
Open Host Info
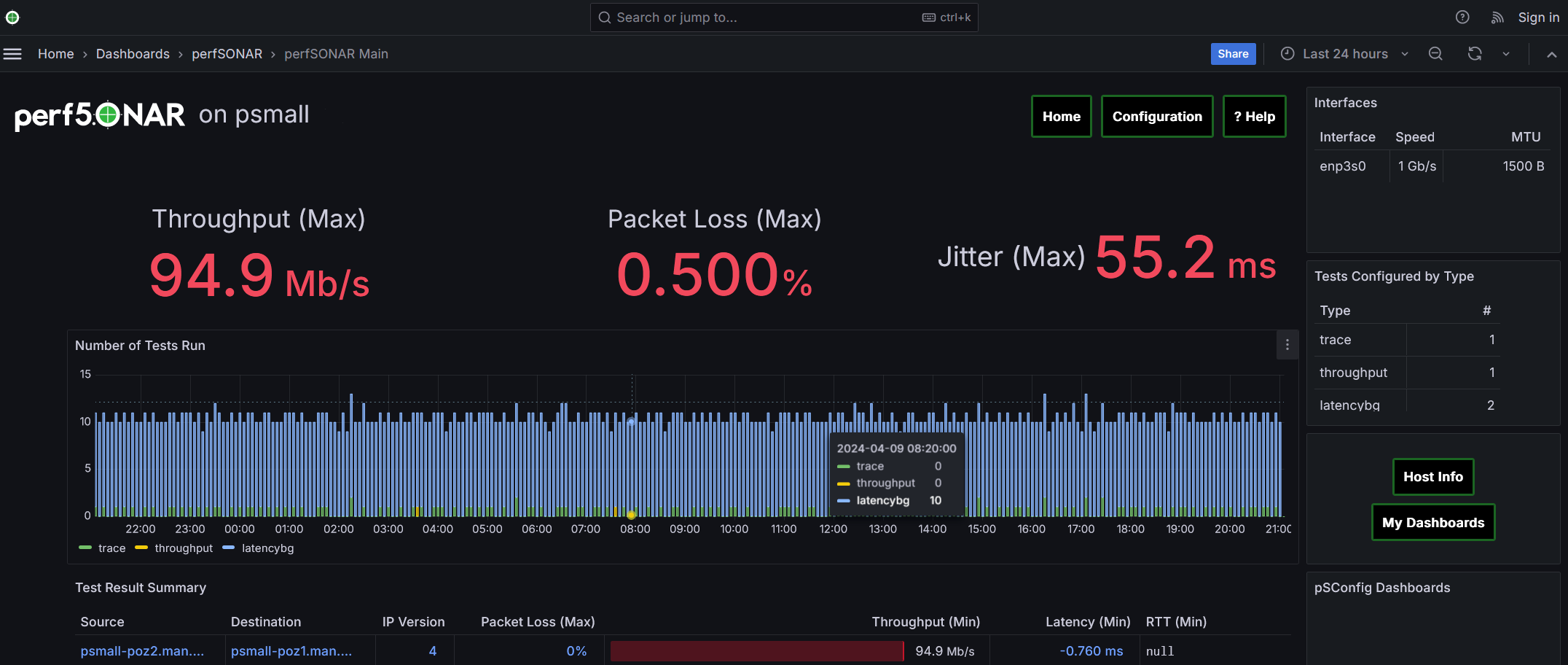(x=1433, y=477)
